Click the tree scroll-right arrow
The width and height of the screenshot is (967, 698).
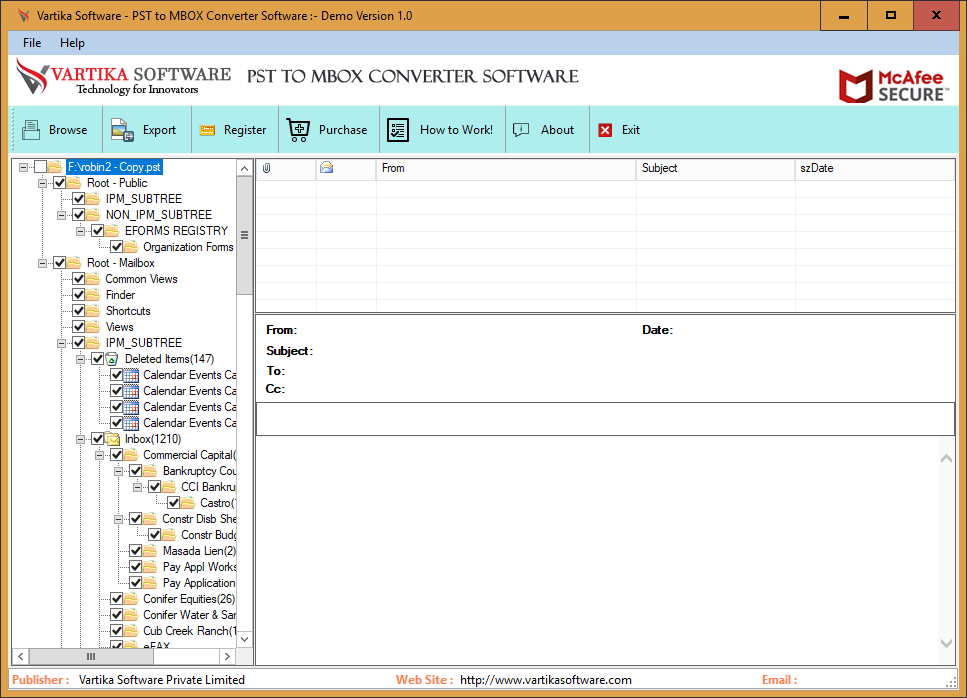click(228, 657)
